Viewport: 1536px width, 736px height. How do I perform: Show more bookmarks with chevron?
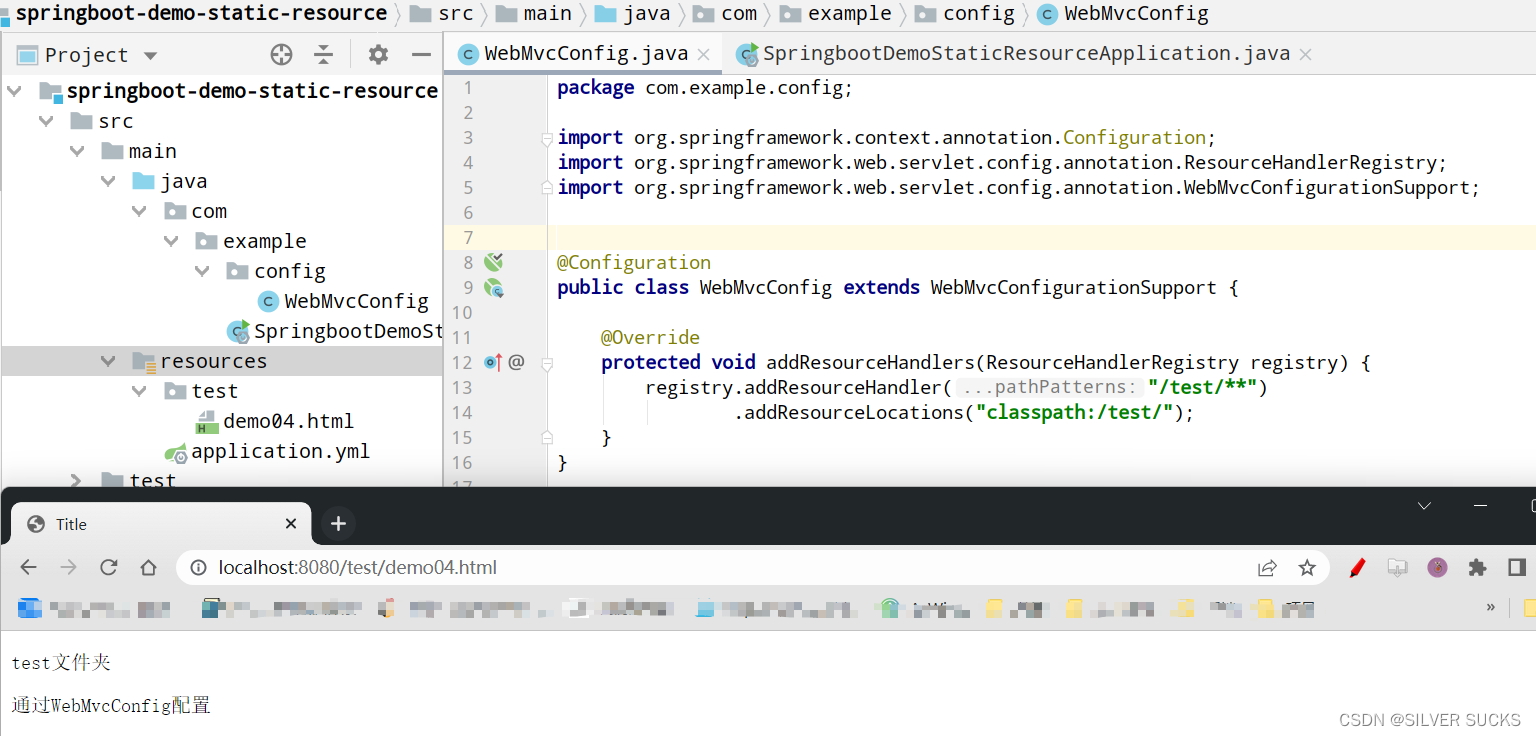click(1491, 607)
